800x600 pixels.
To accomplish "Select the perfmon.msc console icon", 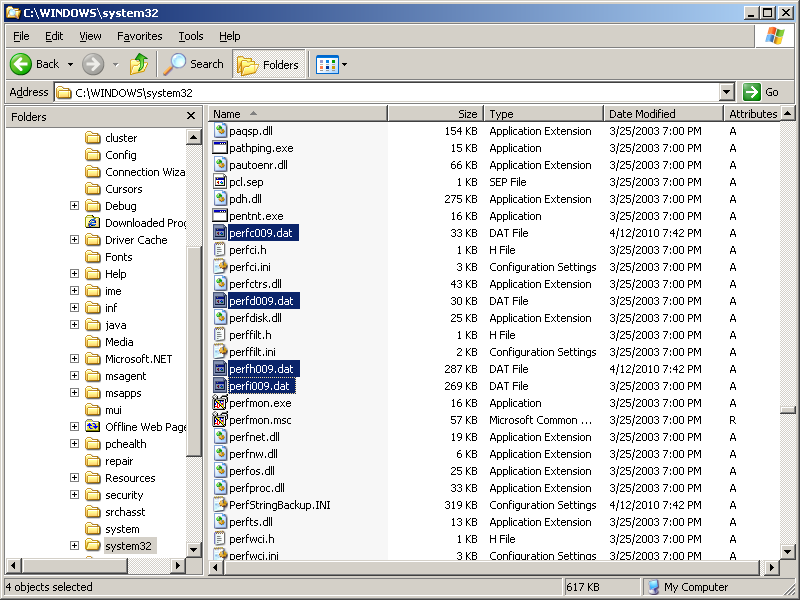I will tap(220, 420).
